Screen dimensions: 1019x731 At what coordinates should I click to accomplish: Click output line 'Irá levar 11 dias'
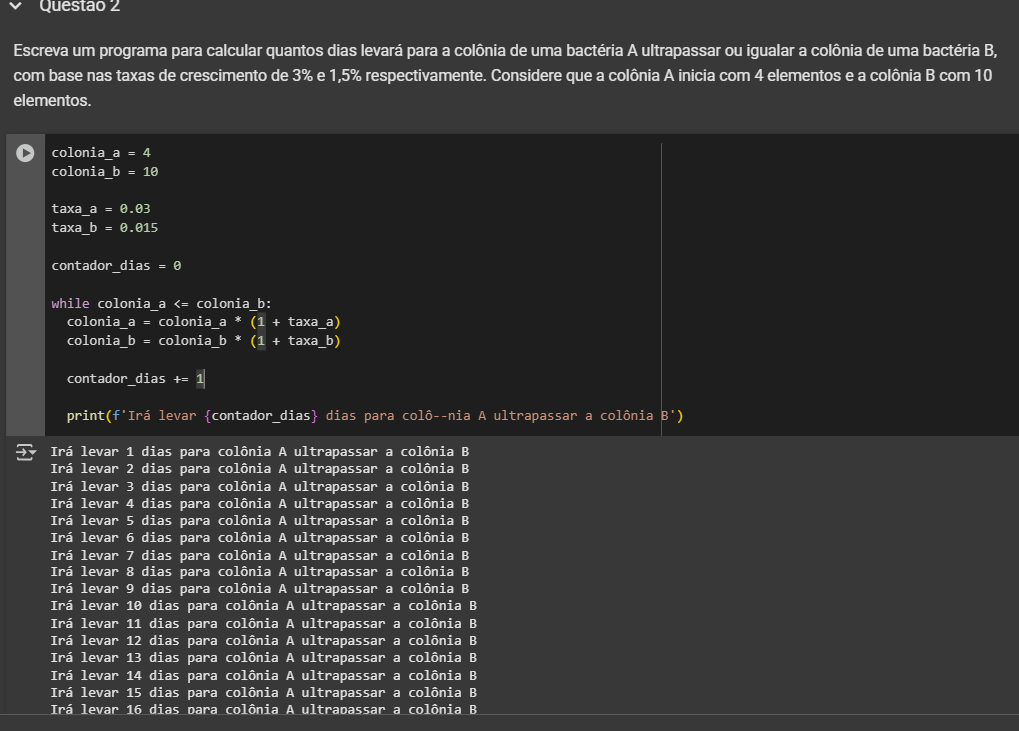[x=263, y=623]
